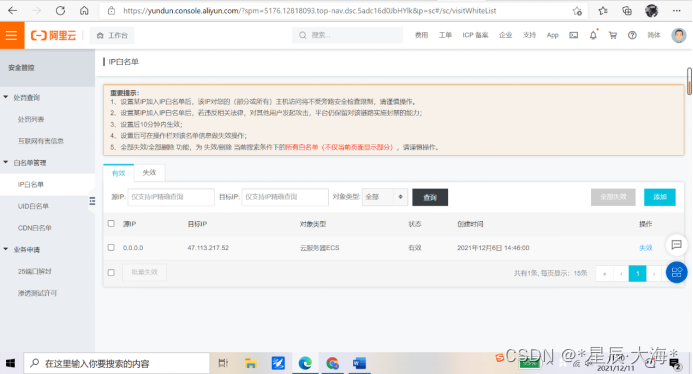Open 渗透测试许可 in the sidebar
Viewport: 693px width, 374px height.
[x=38, y=293]
